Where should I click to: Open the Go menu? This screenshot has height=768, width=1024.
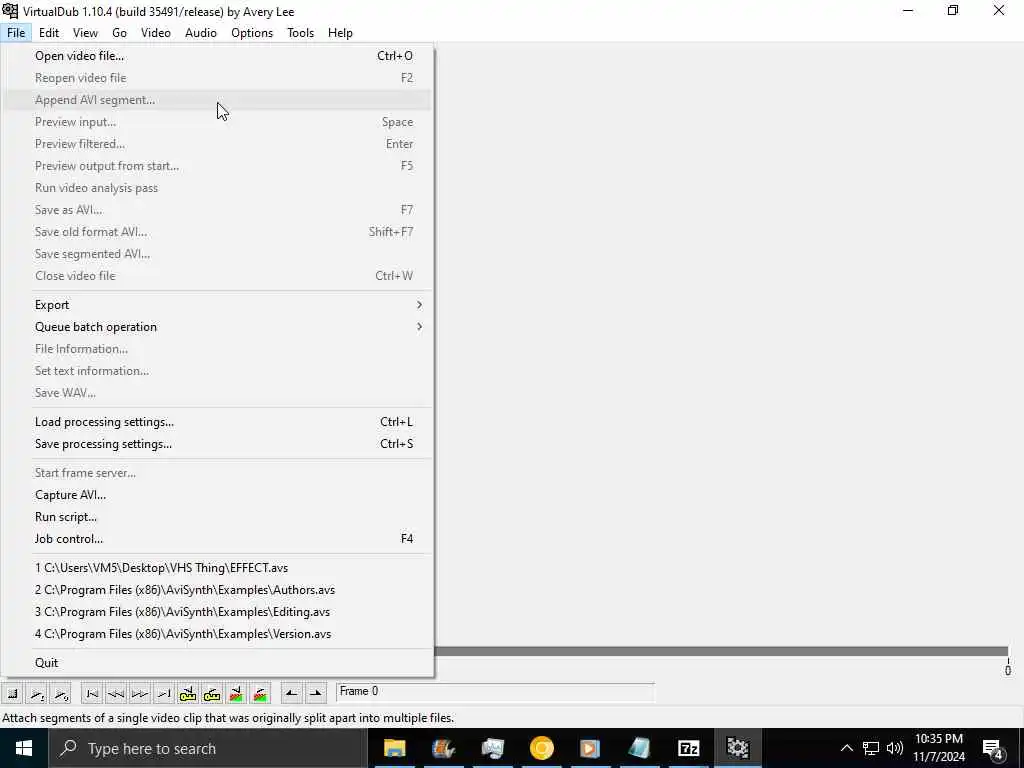click(120, 33)
